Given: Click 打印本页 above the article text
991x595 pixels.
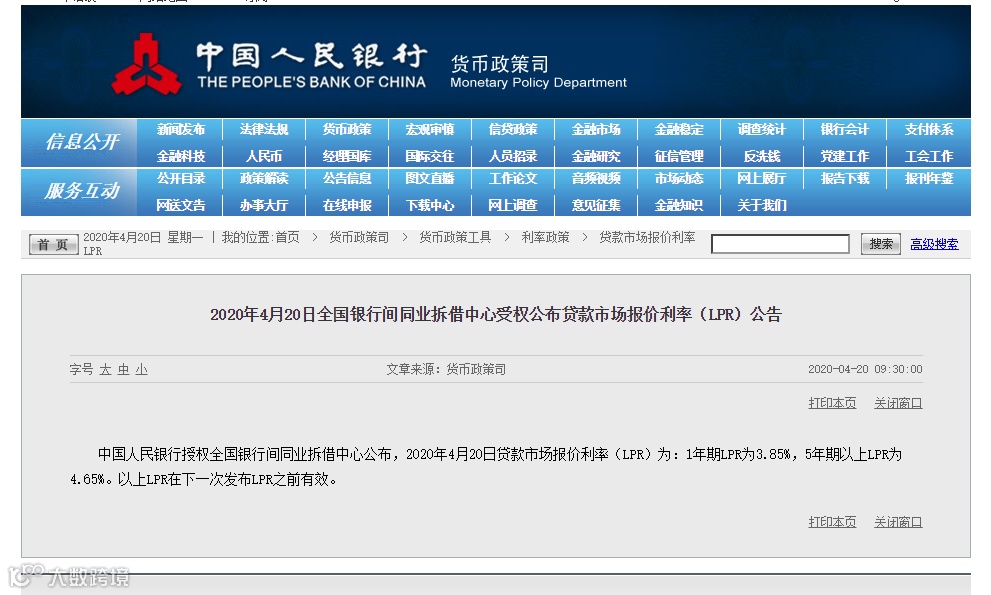Looking at the screenshot, I should [832, 403].
